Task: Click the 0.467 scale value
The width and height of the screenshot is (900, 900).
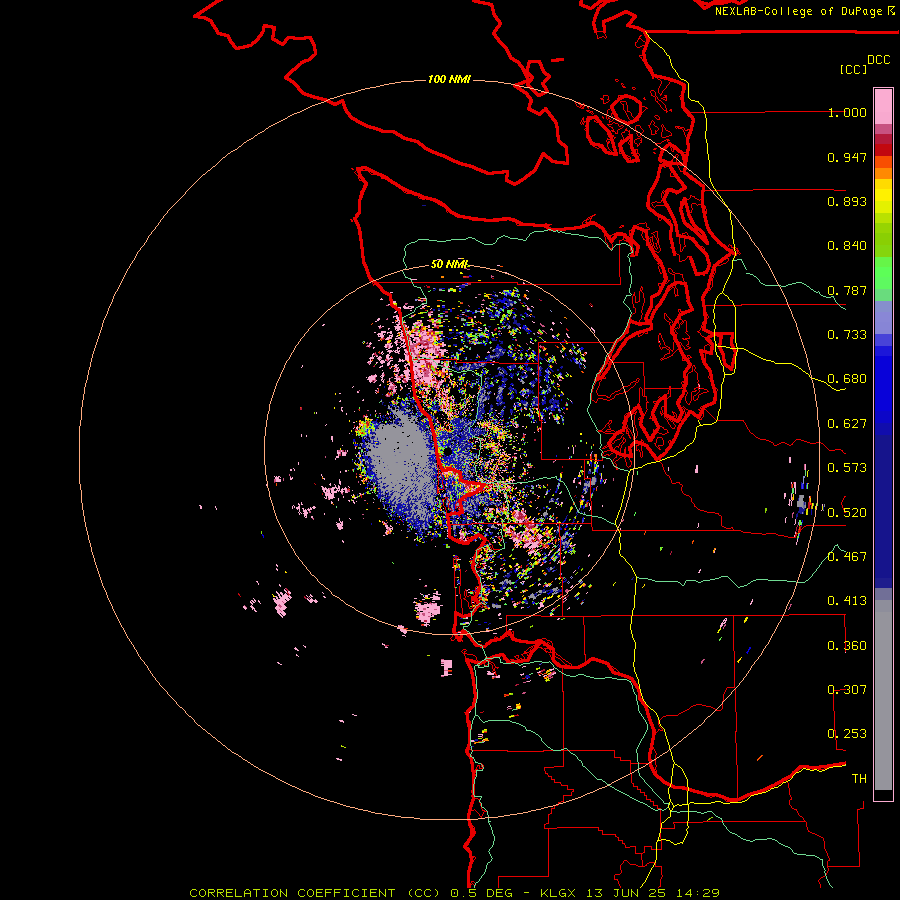Action: 847,557
